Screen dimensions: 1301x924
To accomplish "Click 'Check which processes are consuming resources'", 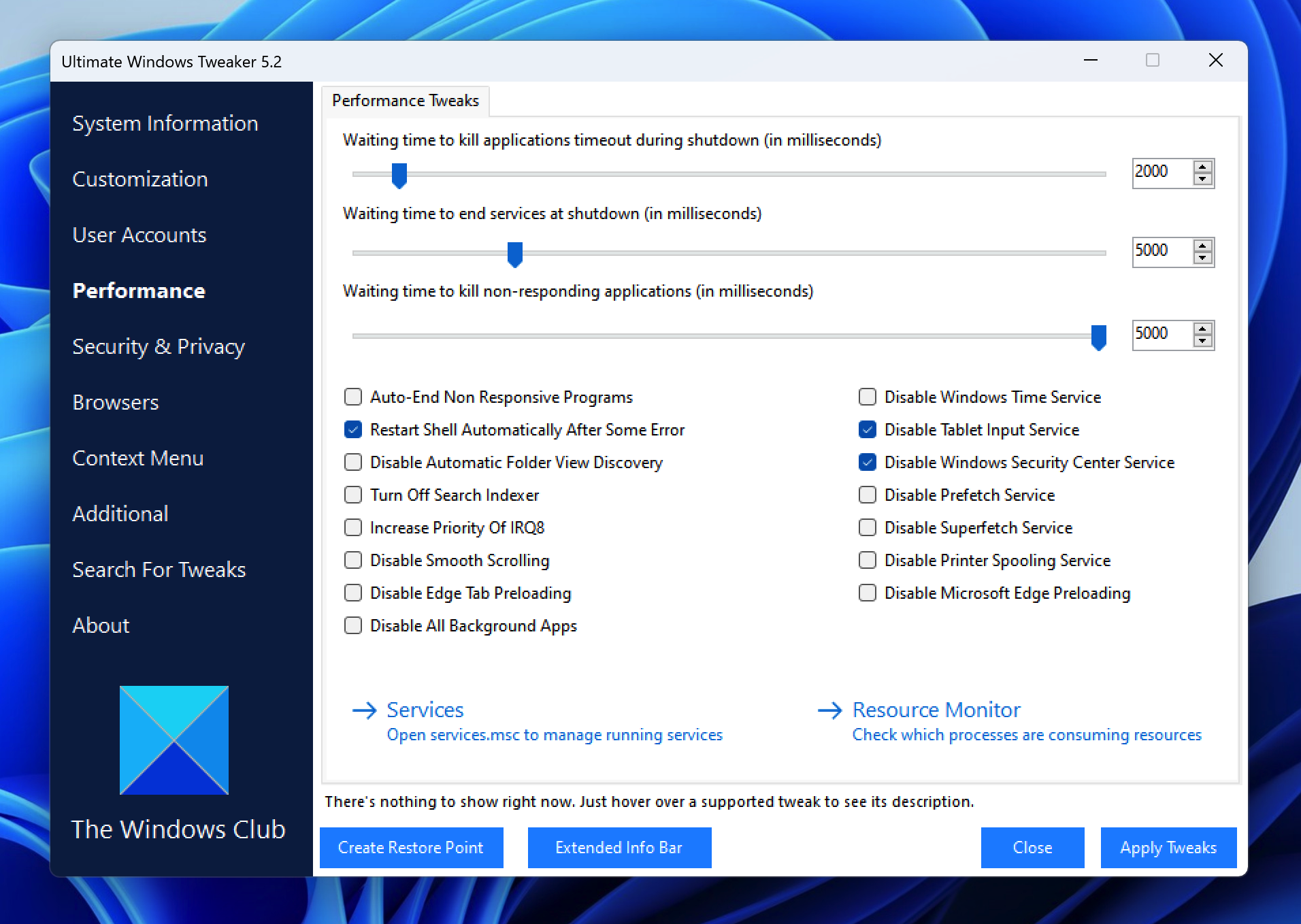I will tap(1027, 735).
